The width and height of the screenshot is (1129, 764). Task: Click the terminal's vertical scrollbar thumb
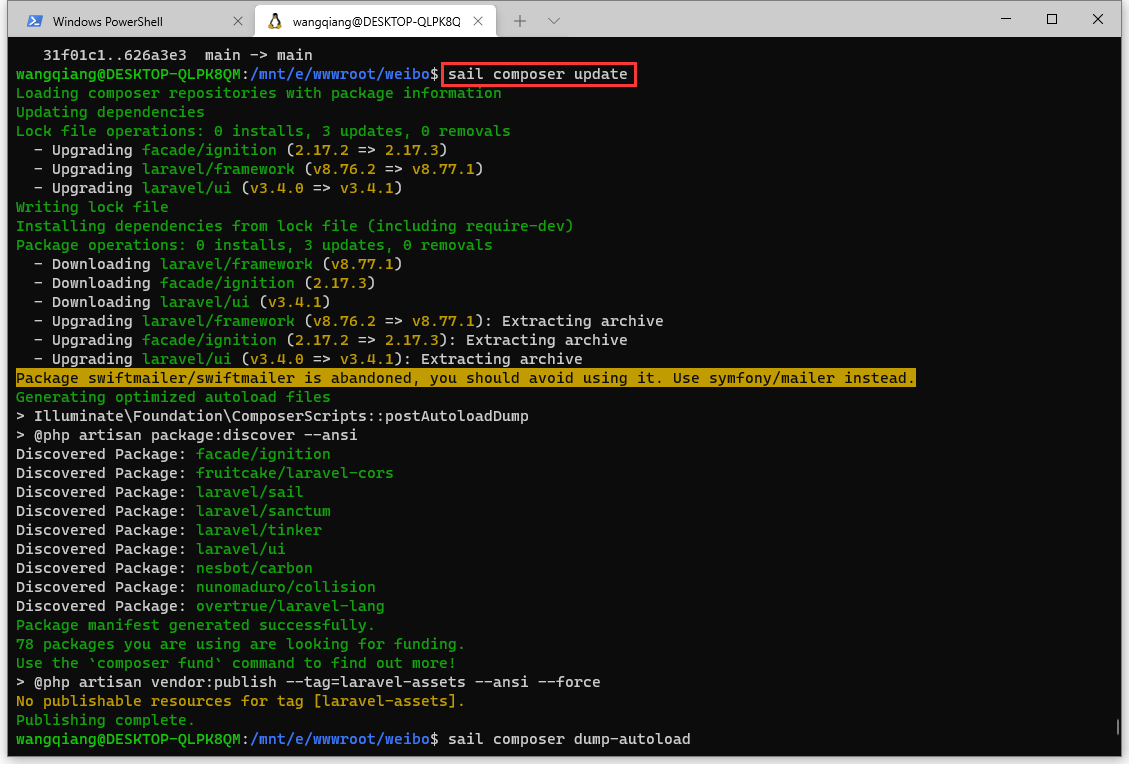click(1118, 727)
